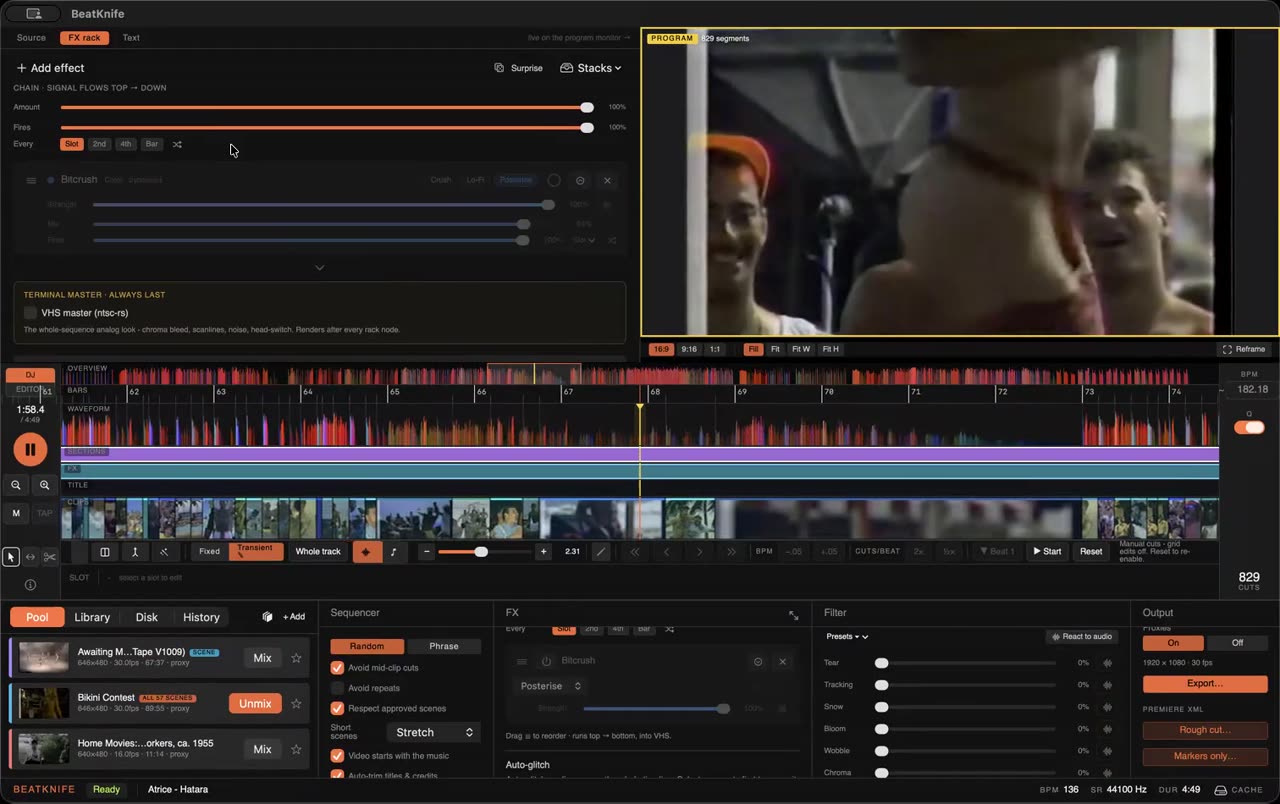The image size is (1280, 804).
Task: Open the Short scenes Stretch dropdown
Action: 434,732
